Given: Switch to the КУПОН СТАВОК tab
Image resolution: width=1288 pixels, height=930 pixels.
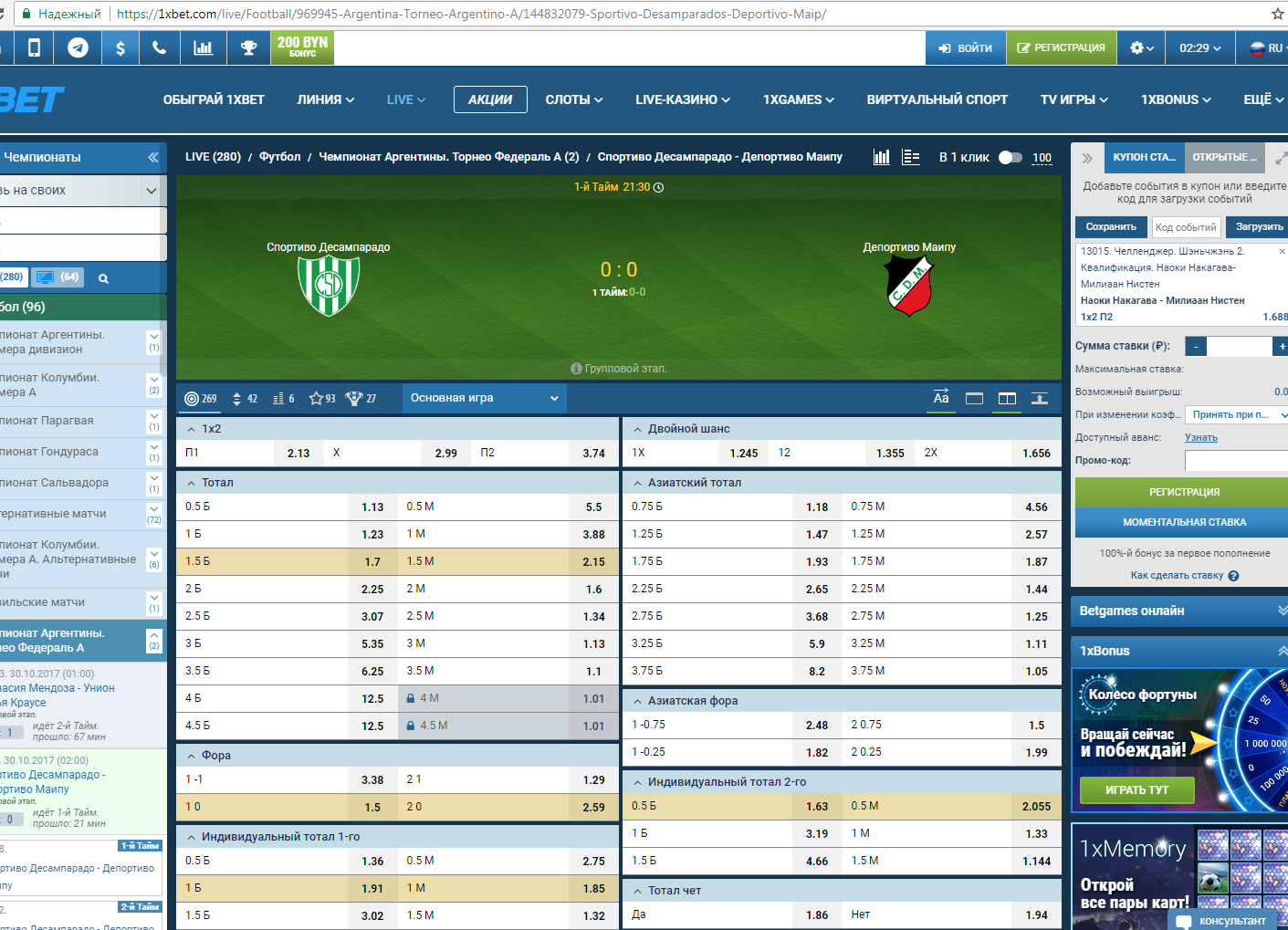Looking at the screenshot, I should click(1144, 157).
